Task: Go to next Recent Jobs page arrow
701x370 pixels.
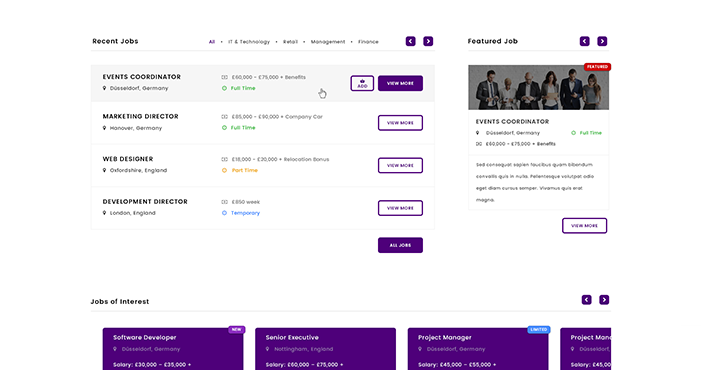Action: (x=428, y=41)
